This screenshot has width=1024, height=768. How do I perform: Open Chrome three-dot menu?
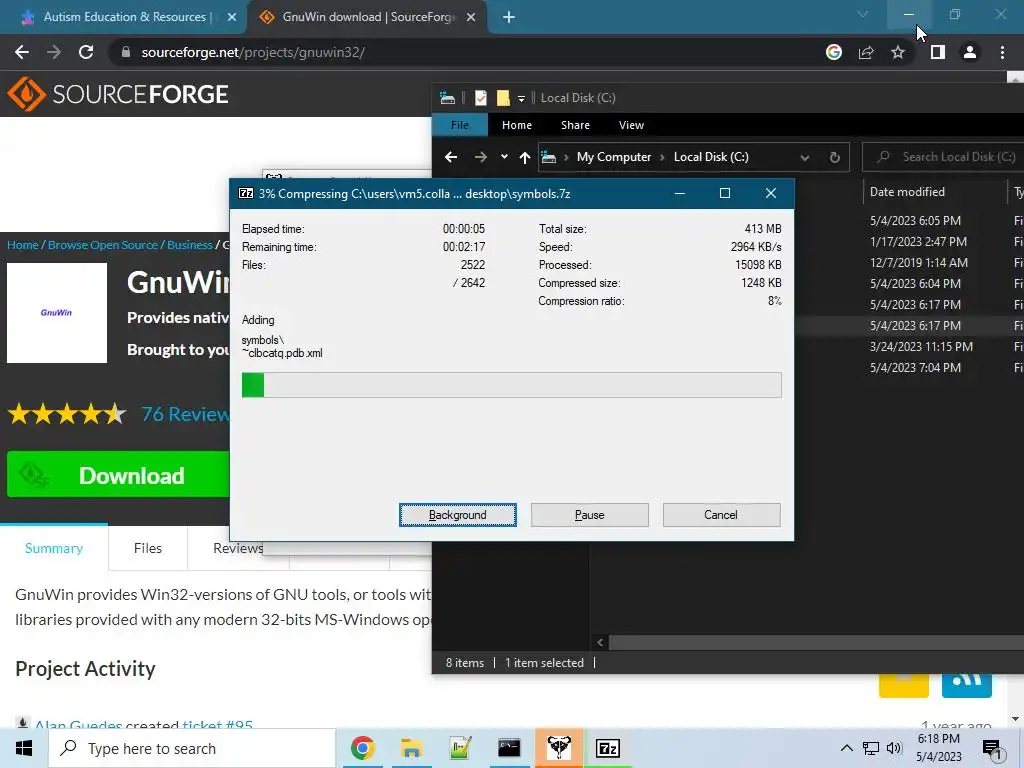(1002, 52)
